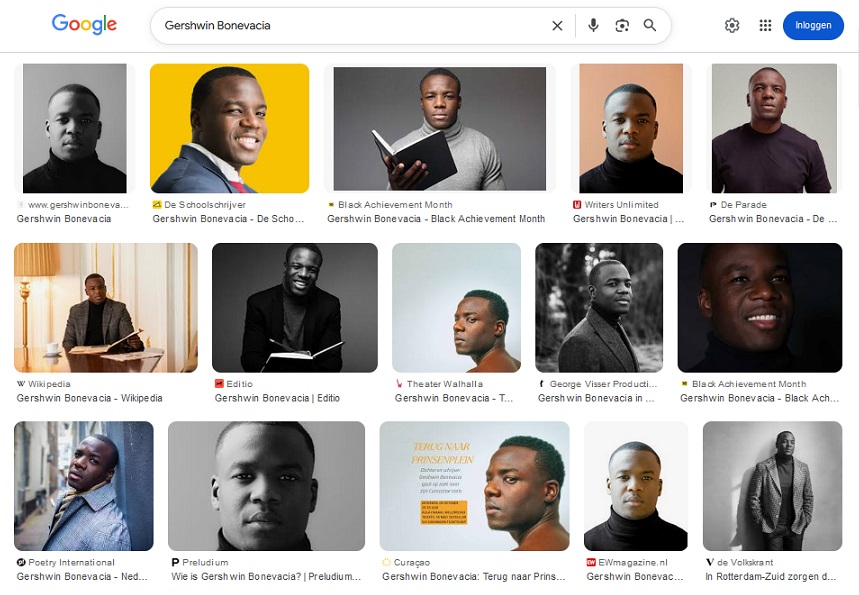Viewport: 859px width, 595px height.
Task: Click the Google logo
Action: coord(84,25)
